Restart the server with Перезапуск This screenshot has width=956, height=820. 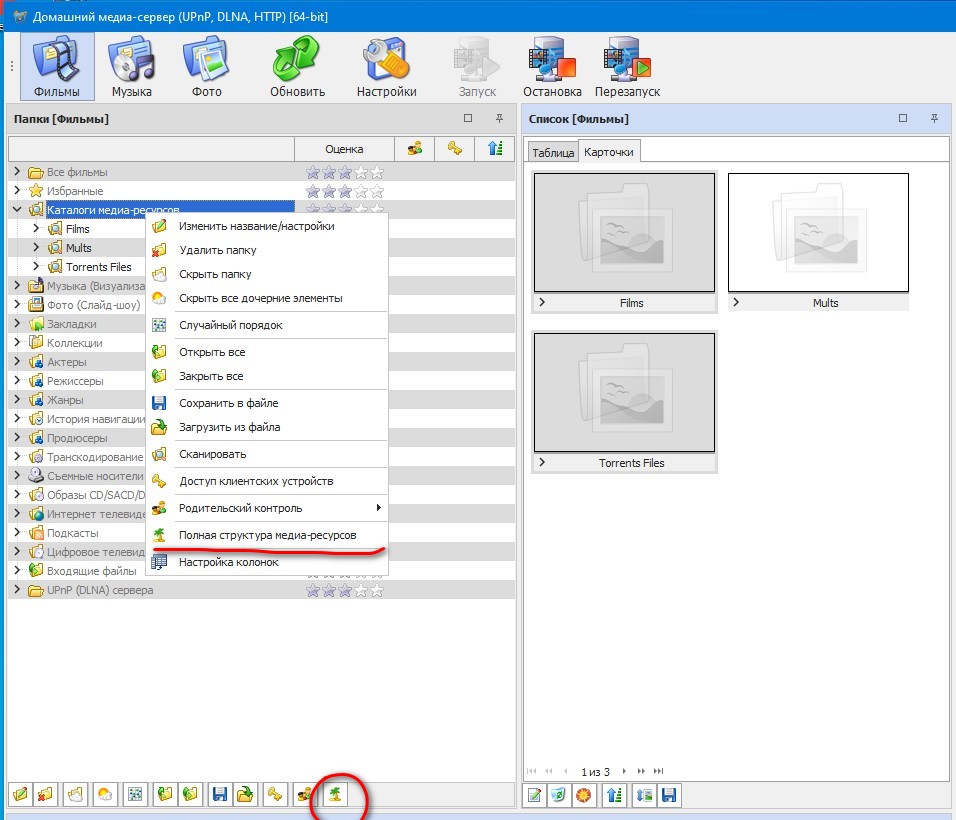(627, 66)
